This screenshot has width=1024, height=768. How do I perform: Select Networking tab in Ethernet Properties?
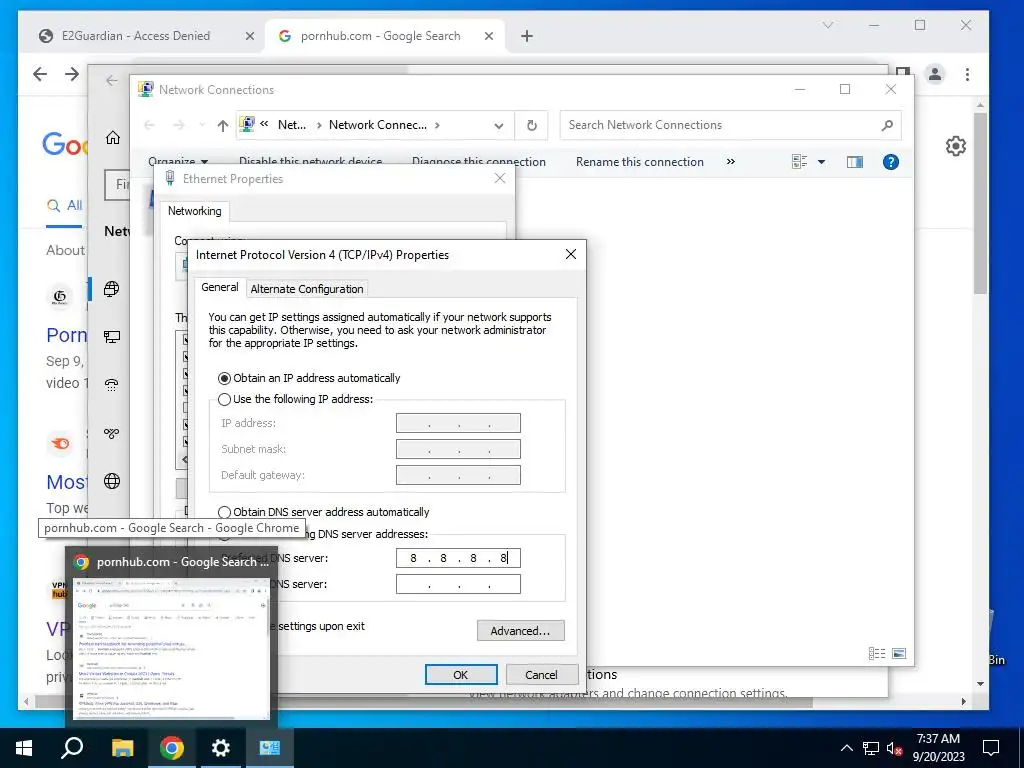pyautogui.click(x=195, y=211)
